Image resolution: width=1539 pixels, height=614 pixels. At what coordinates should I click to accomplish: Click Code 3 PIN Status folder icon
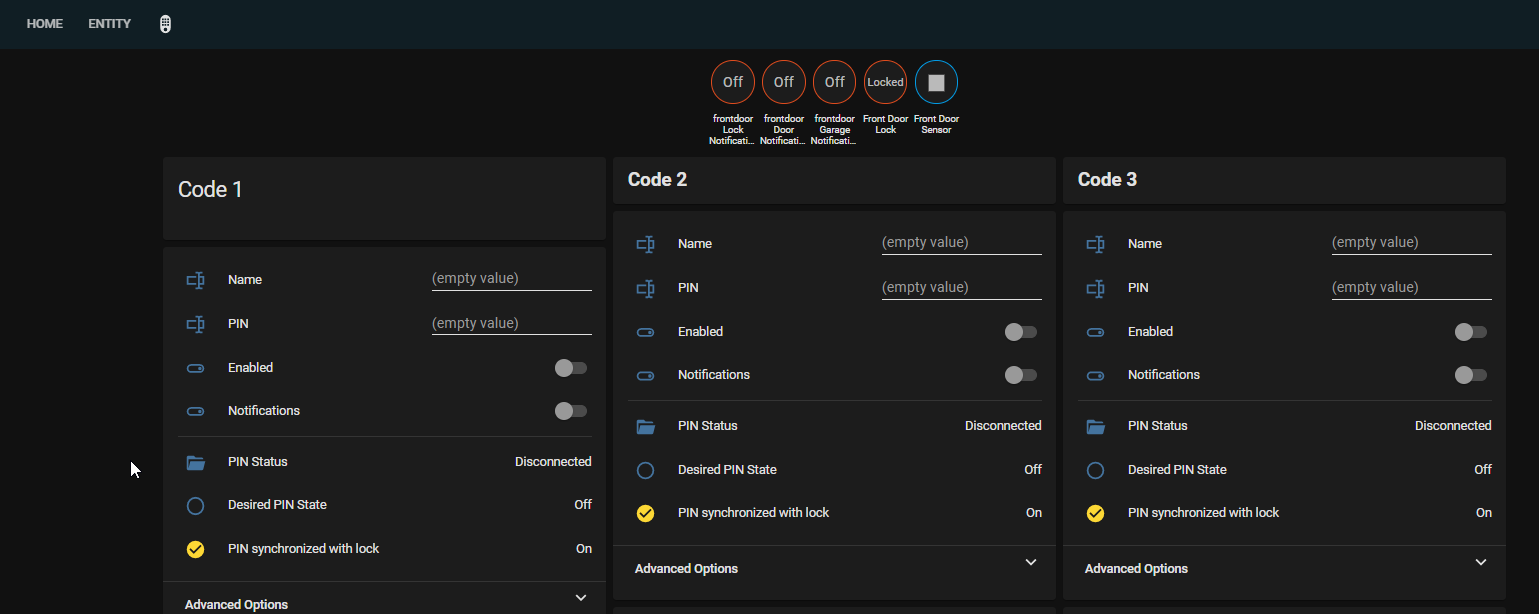coord(1095,426)
